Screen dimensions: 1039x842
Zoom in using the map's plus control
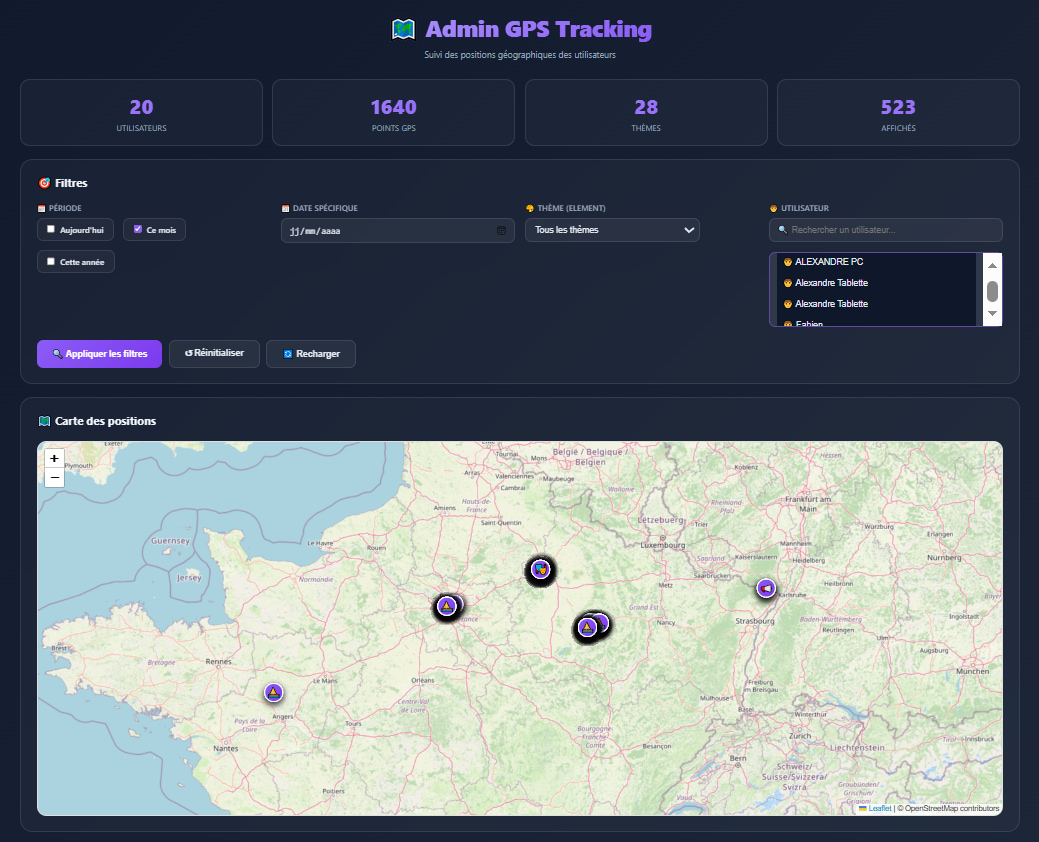click(x=54, y=458)
